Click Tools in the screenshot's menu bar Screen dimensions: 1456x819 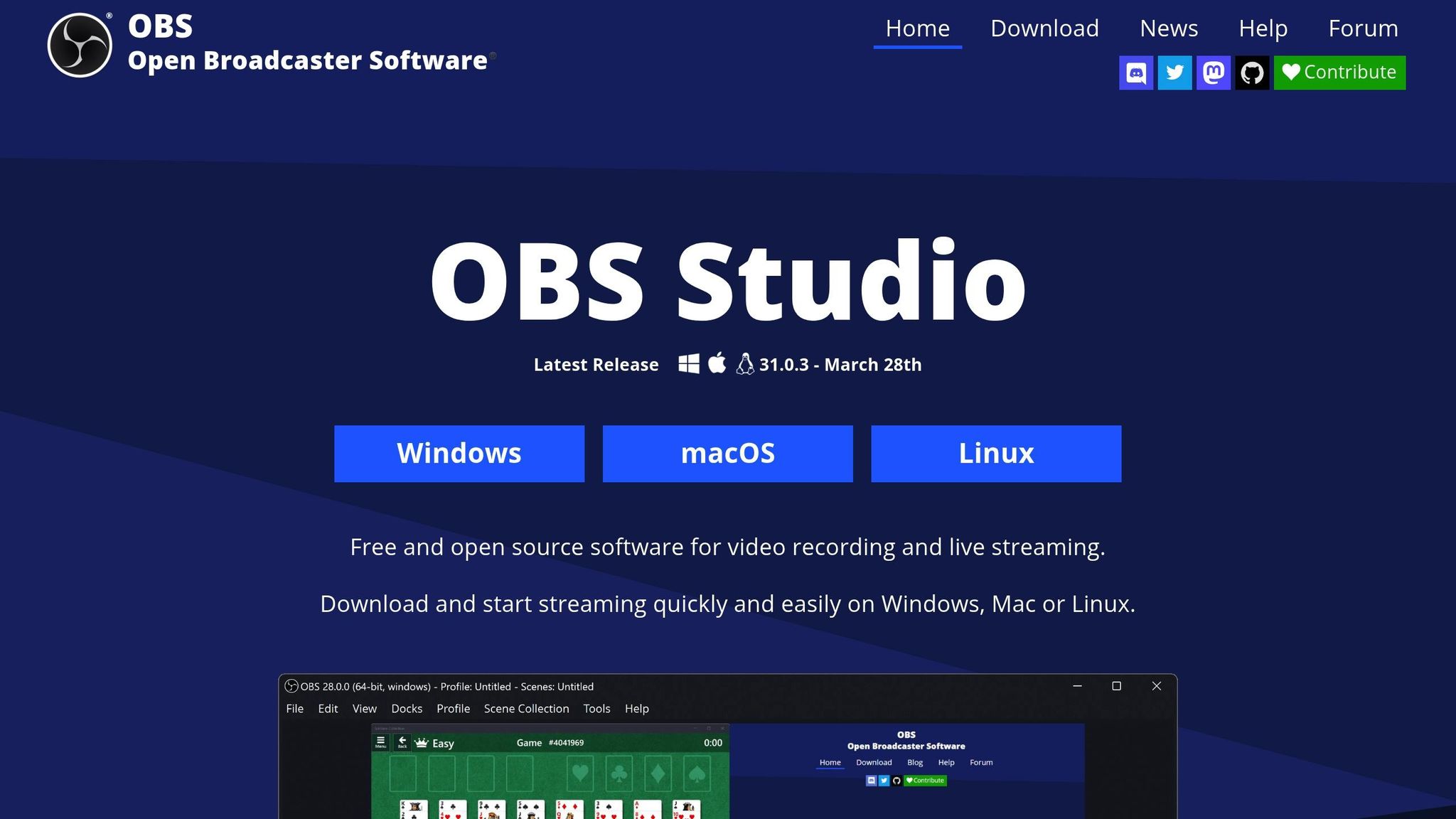(x=596, y=709)
